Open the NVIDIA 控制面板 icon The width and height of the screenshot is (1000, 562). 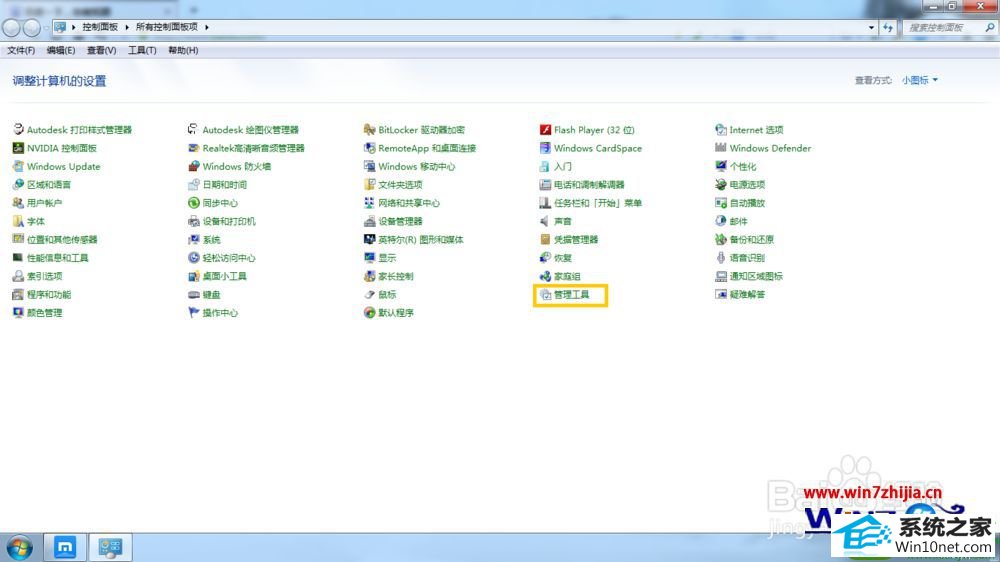[x=18, y=148]
